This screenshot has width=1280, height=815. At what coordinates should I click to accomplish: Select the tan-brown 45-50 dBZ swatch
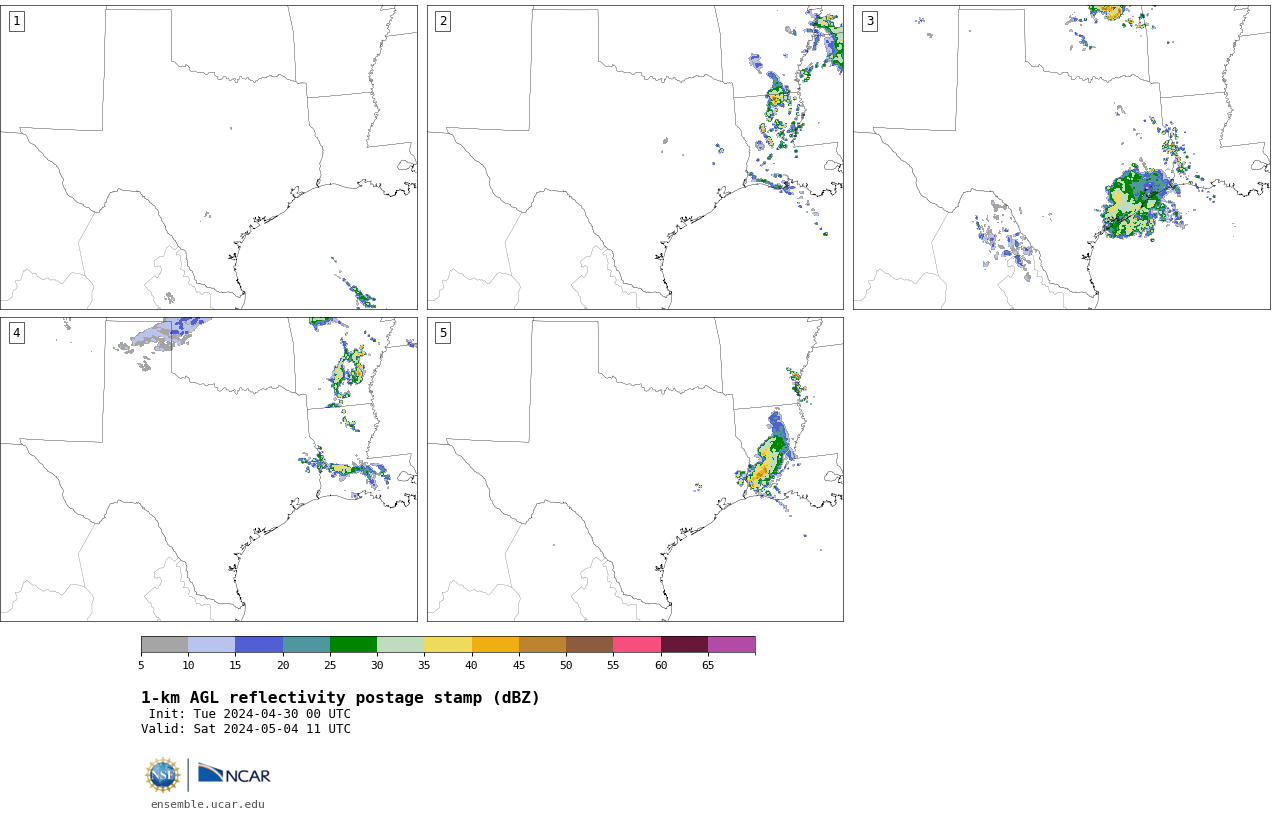click(542, 645)
